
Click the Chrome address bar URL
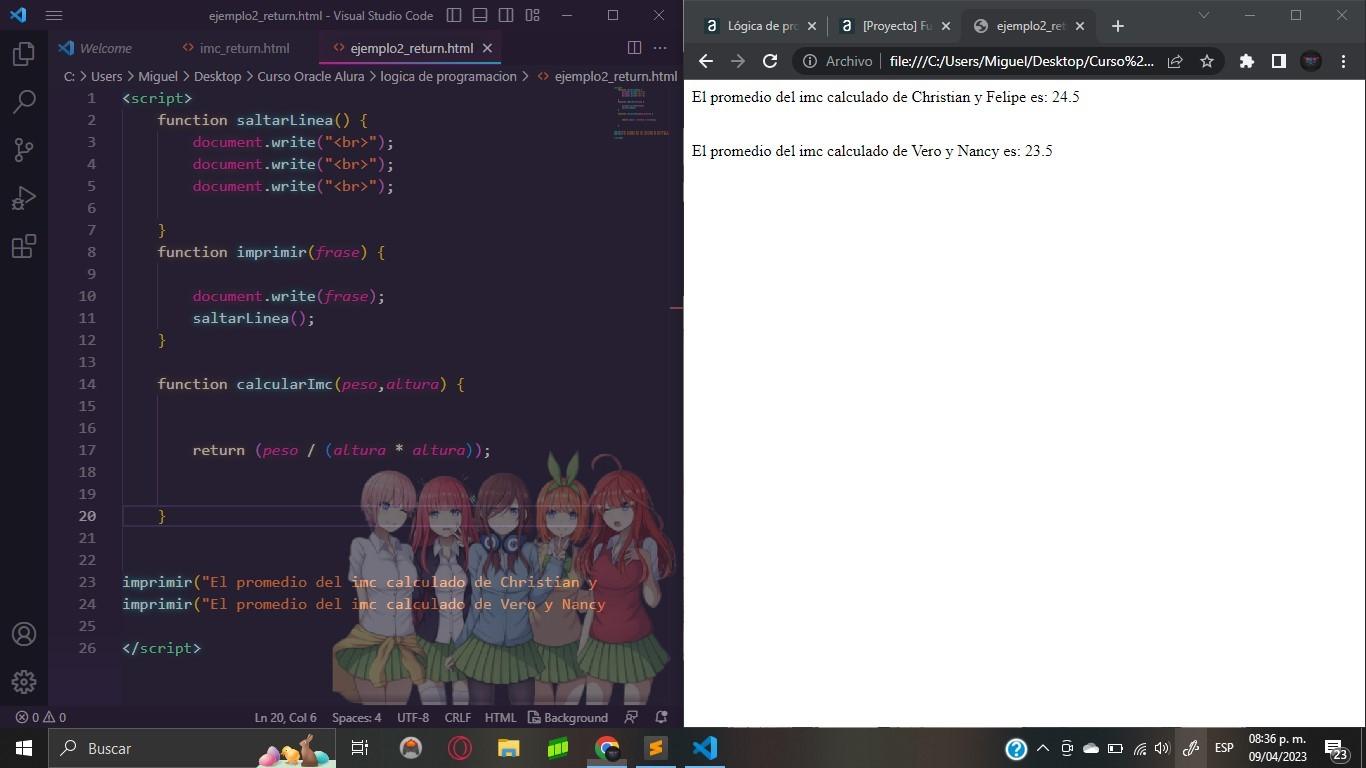(1021, 61)
